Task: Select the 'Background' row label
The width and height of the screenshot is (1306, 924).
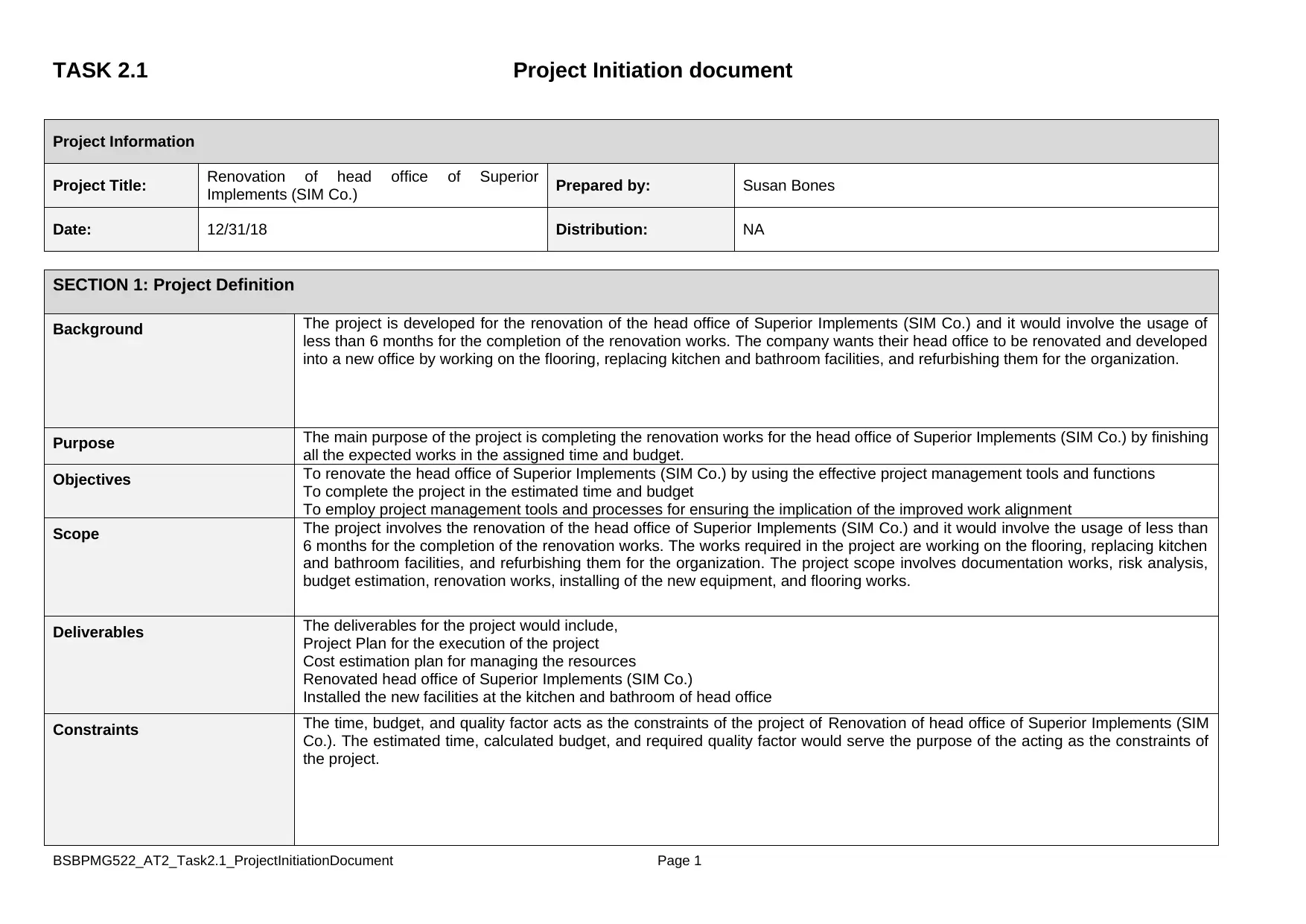Action: tap(98, 329)
